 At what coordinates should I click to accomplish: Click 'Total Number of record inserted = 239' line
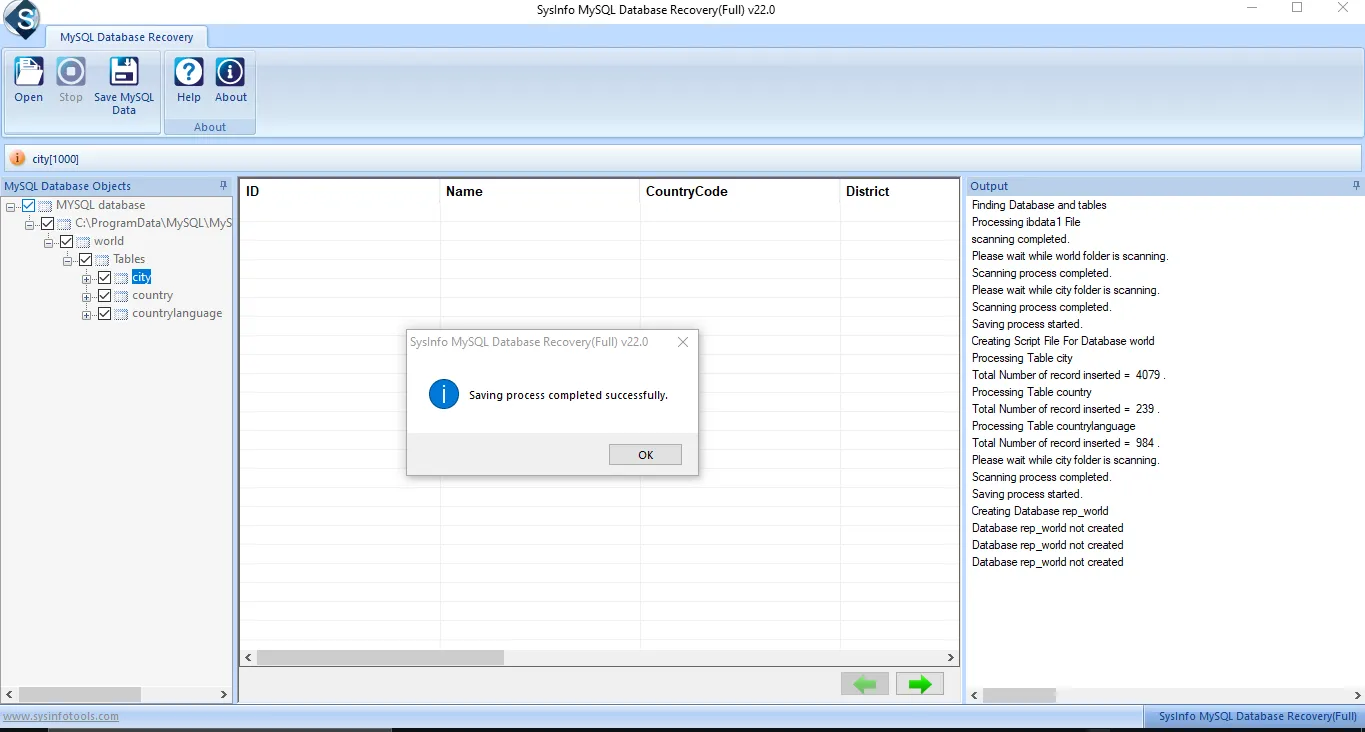click(1066, 409)
